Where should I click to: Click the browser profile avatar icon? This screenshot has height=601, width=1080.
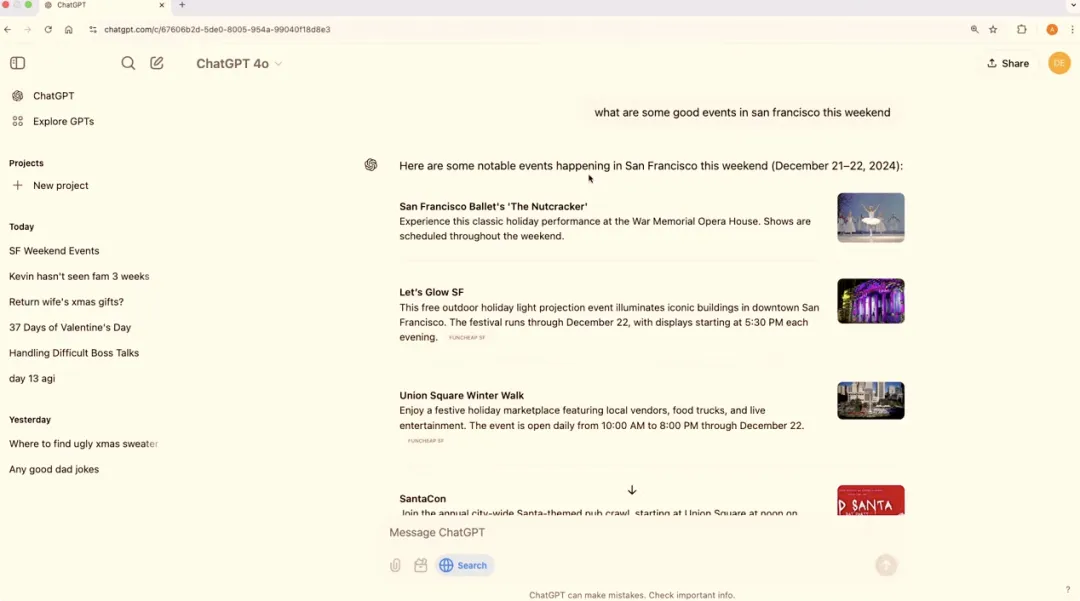pos(1052,30)
